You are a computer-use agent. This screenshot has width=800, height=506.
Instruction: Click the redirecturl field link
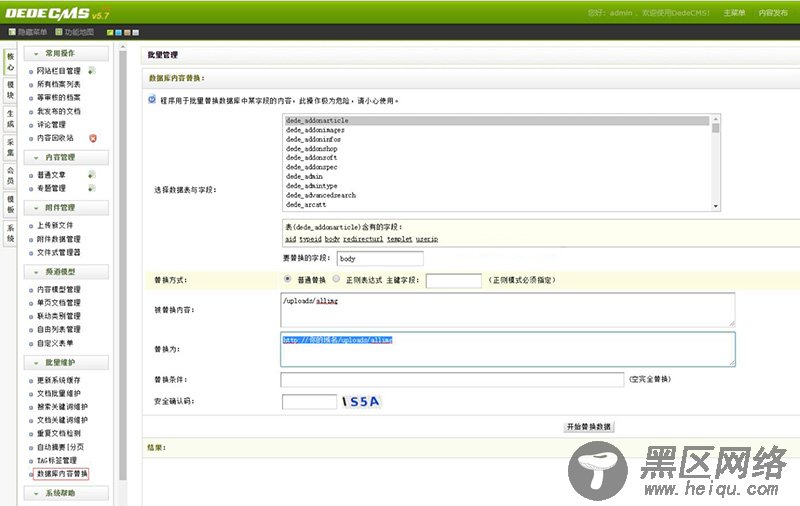click(x=363, y=239)
